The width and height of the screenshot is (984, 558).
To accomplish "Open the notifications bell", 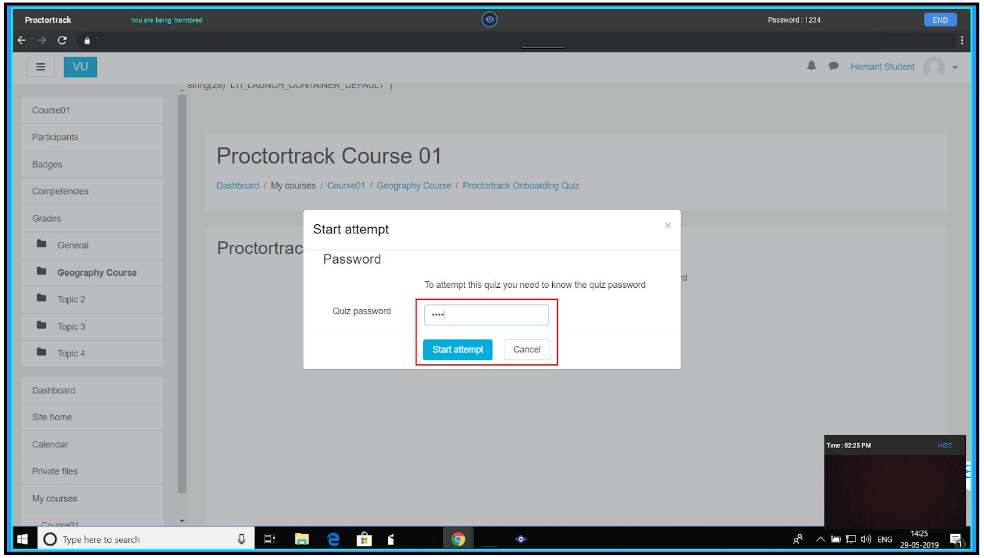I will [x=811, y=66].
